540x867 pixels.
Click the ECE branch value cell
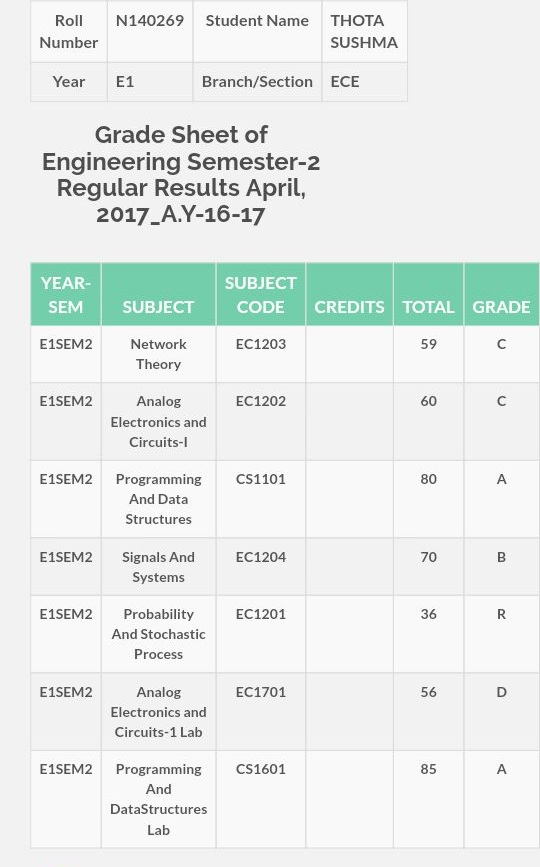[364, 81]
